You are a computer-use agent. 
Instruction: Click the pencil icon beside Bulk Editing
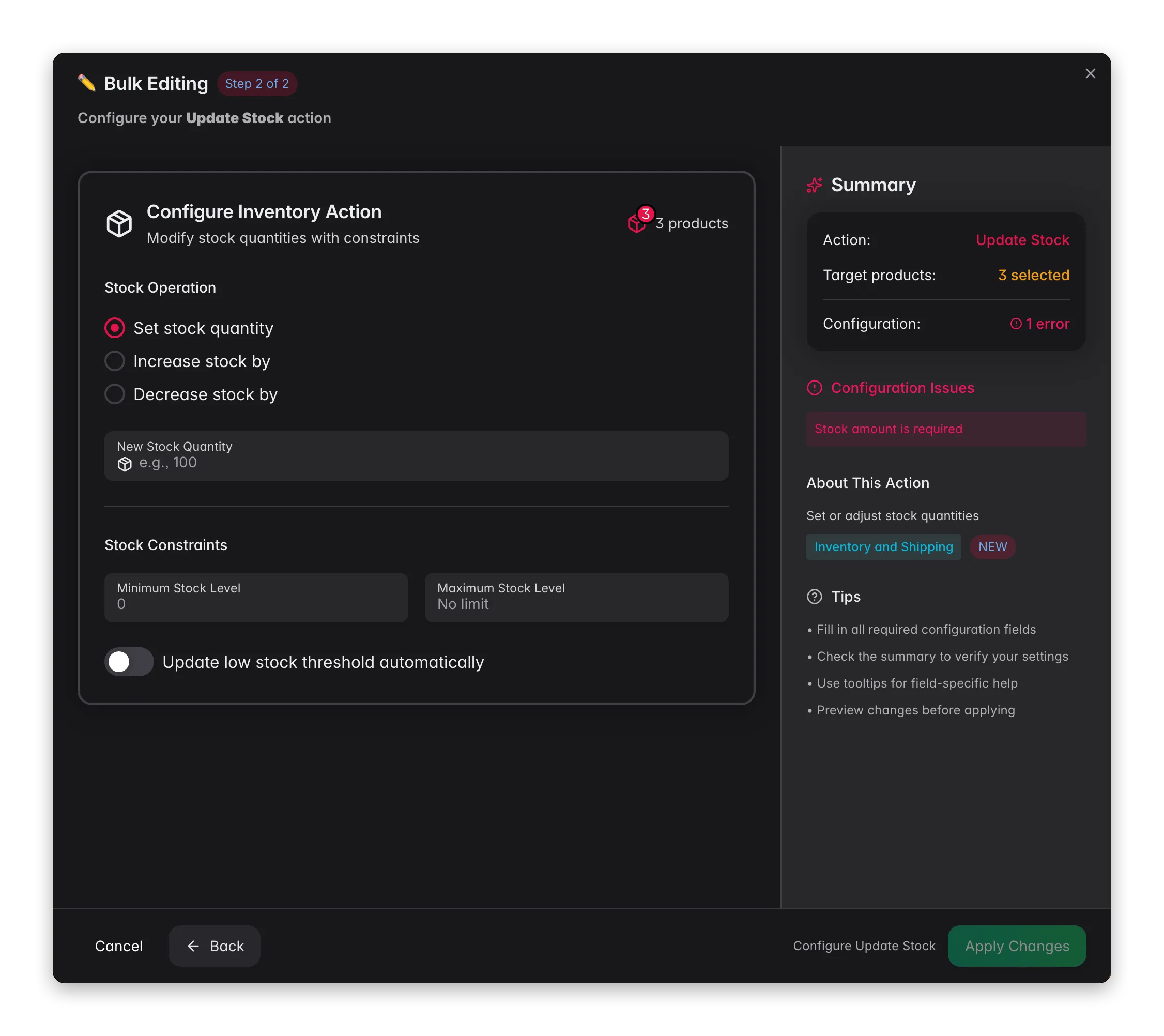pyautogui.click(x=86, y=83)
